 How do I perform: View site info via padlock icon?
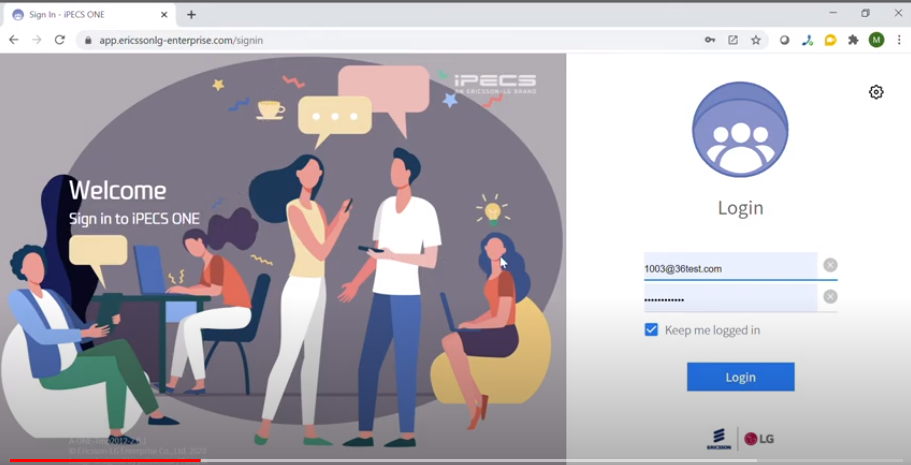(x=88, y=41)
